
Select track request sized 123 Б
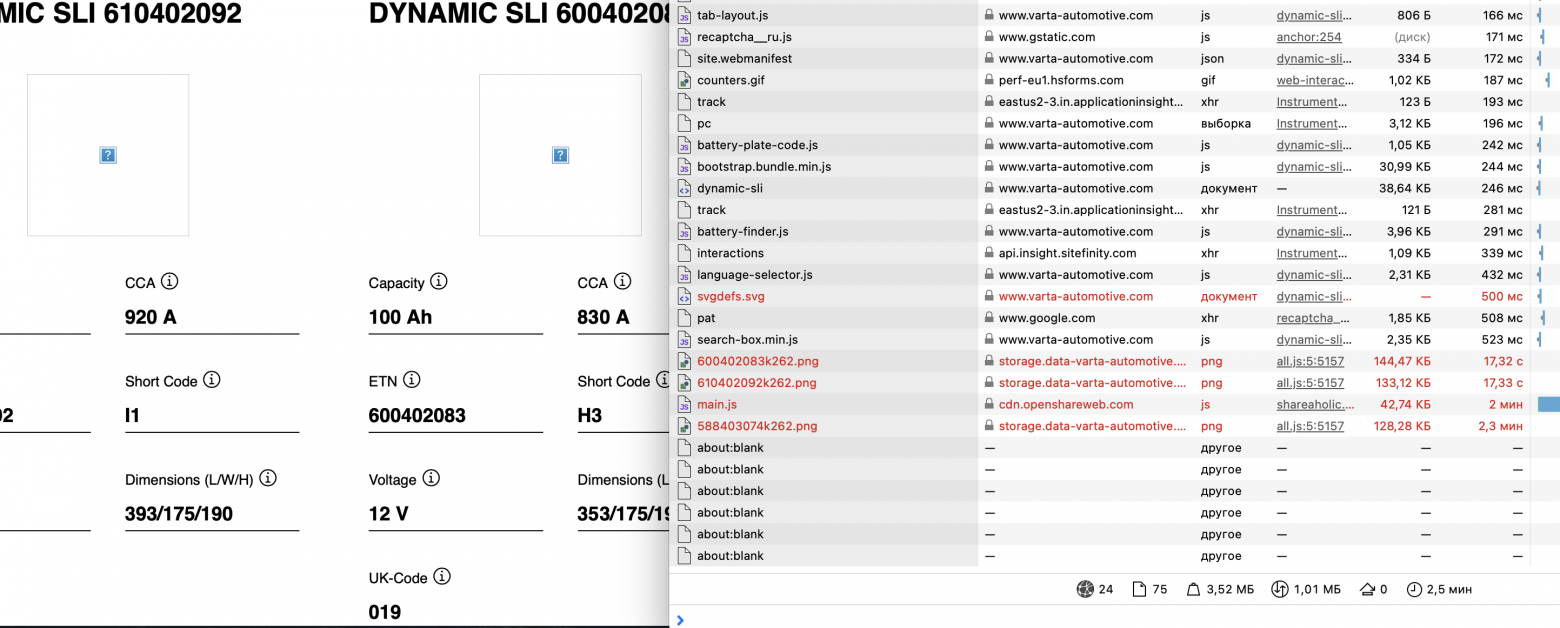point(1114,102)
